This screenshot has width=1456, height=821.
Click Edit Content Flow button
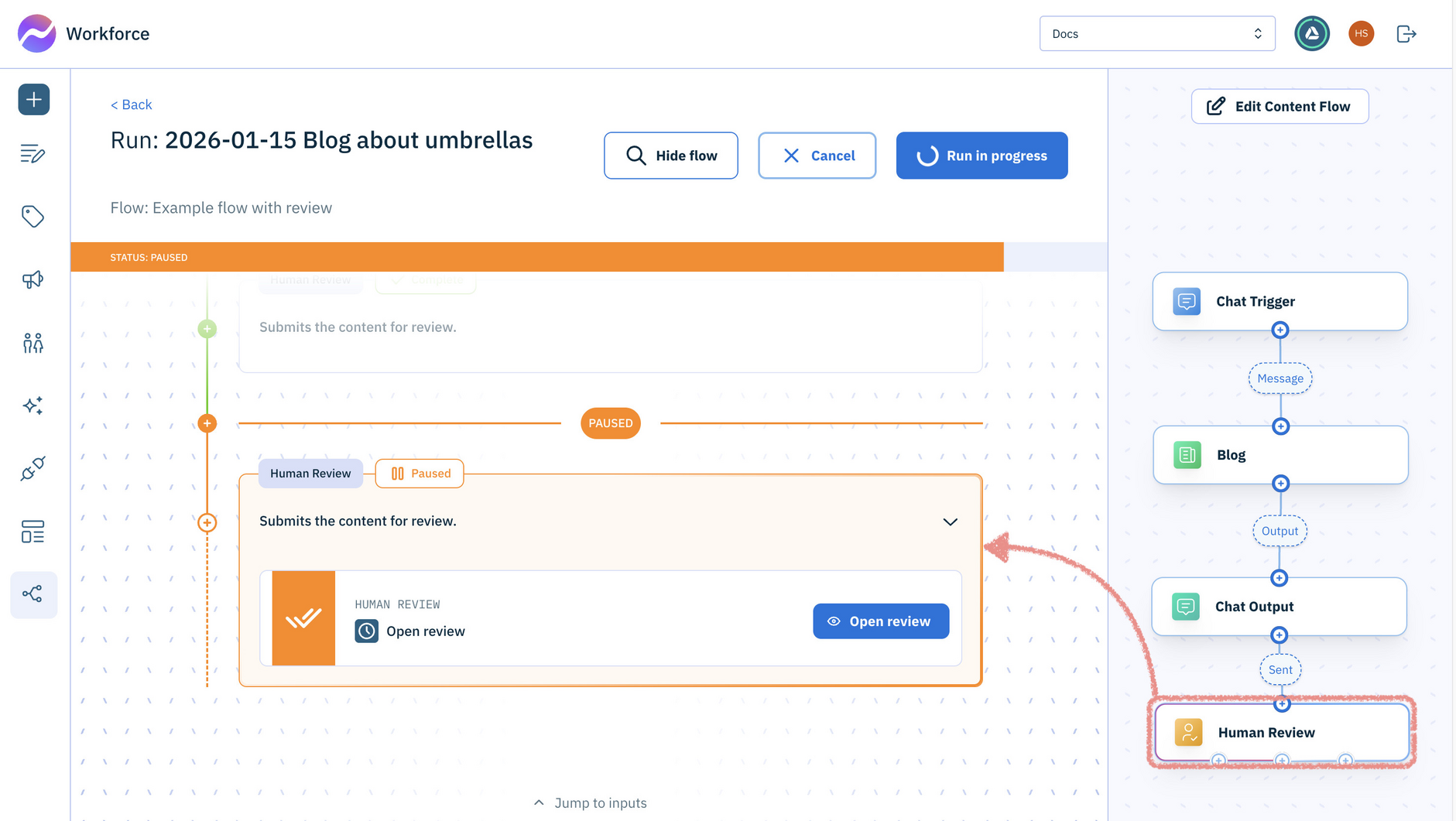1280,107
